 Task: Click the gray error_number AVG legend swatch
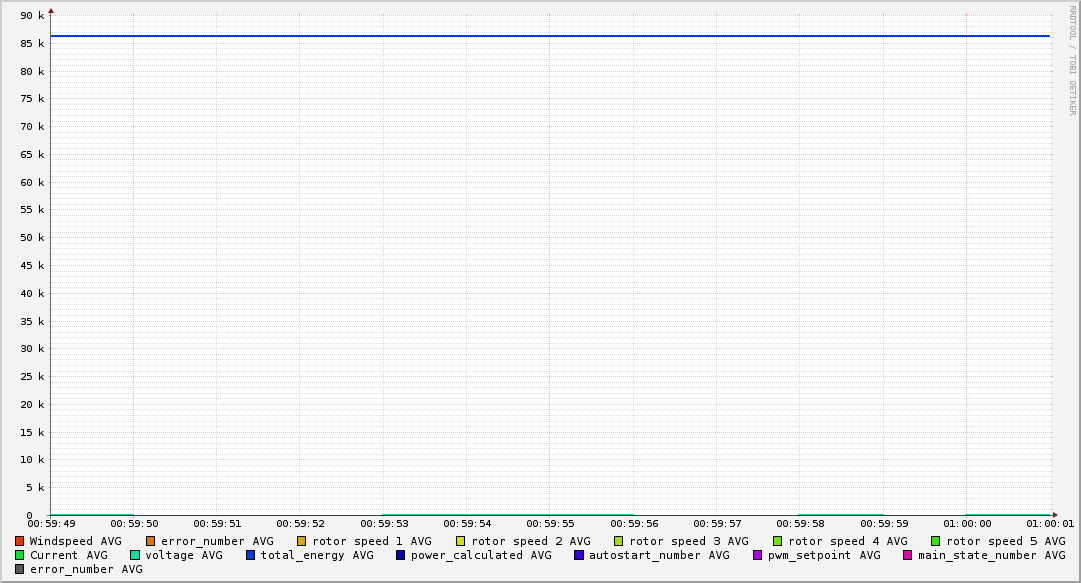(20, 569)
